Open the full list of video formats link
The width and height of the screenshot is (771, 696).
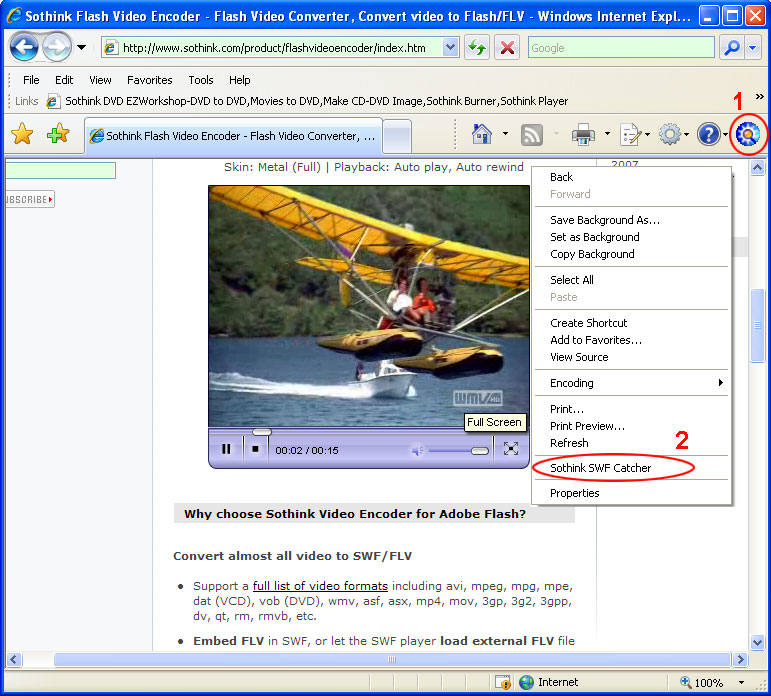click(320, 586)
